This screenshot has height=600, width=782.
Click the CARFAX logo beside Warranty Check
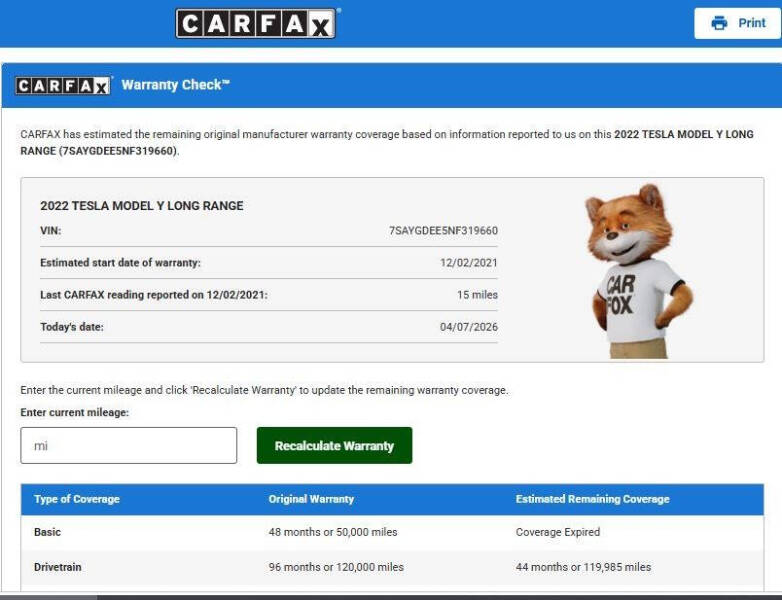63,85
